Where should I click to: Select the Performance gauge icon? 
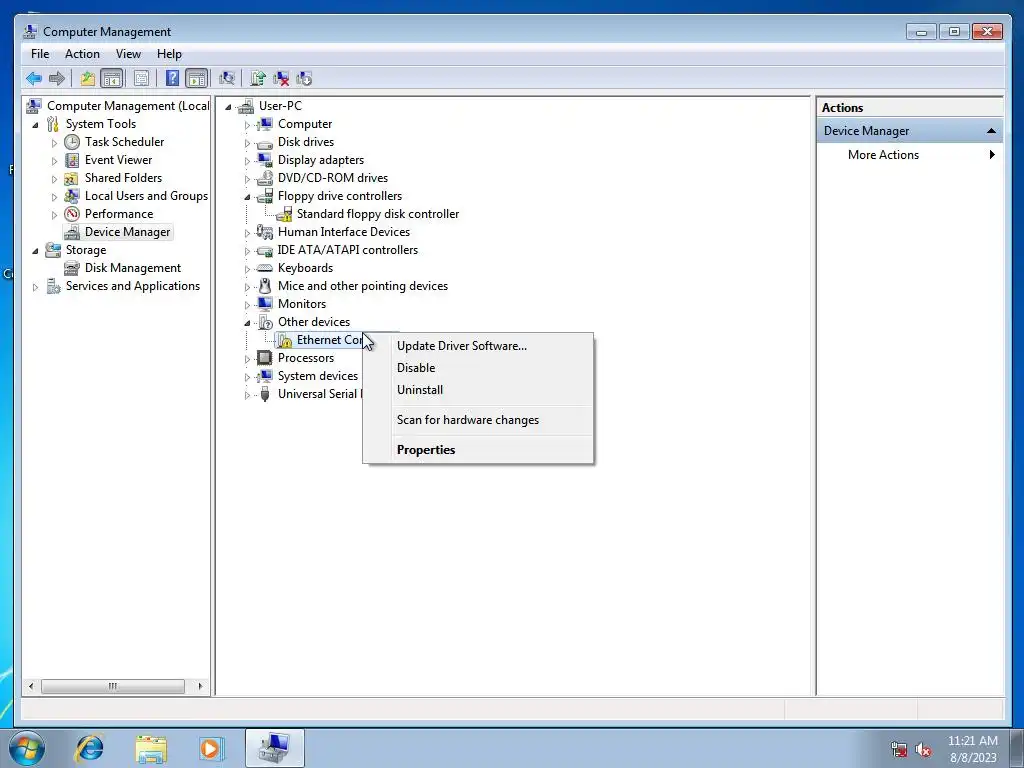point(72,214)
